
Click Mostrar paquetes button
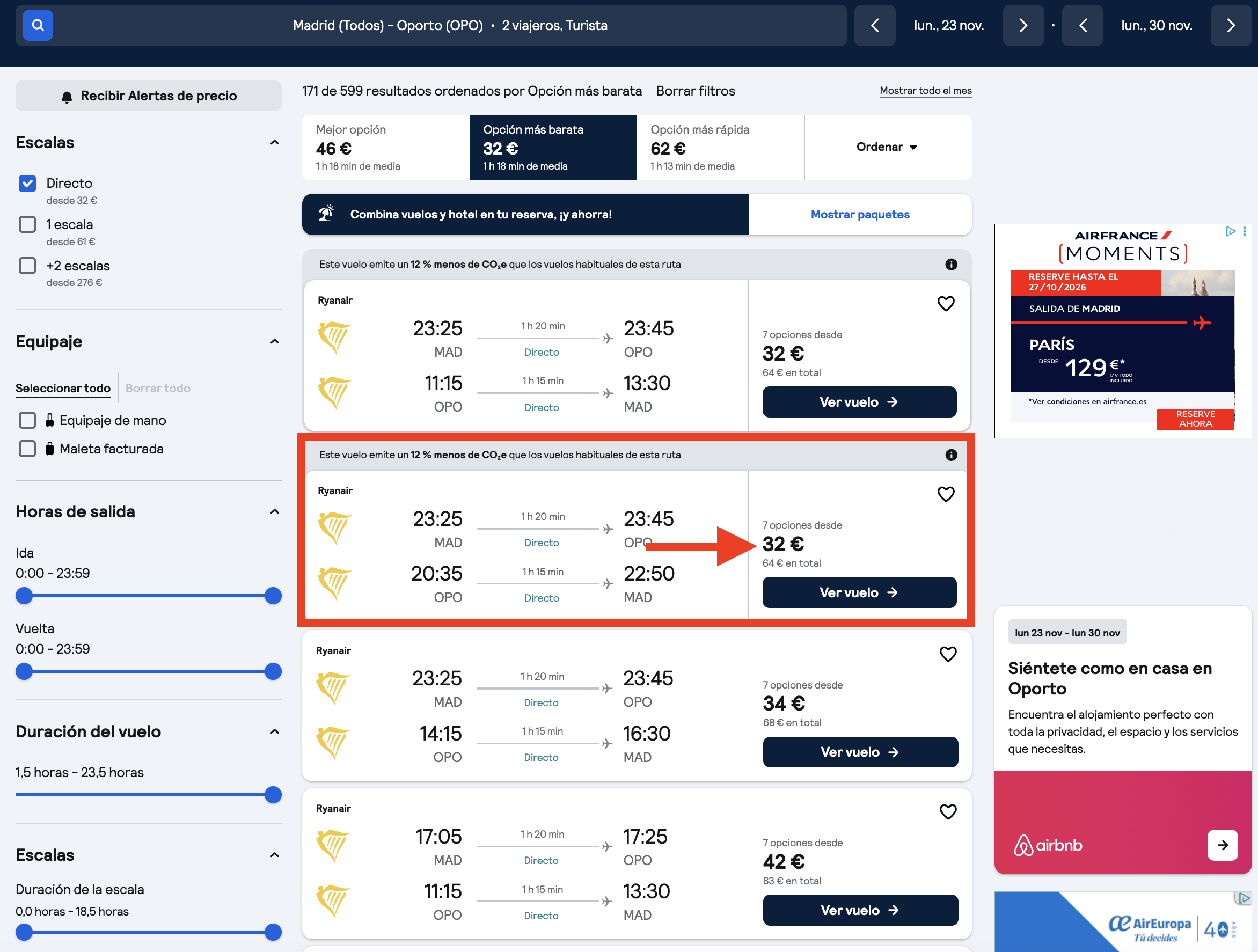[x=860, y=215]
